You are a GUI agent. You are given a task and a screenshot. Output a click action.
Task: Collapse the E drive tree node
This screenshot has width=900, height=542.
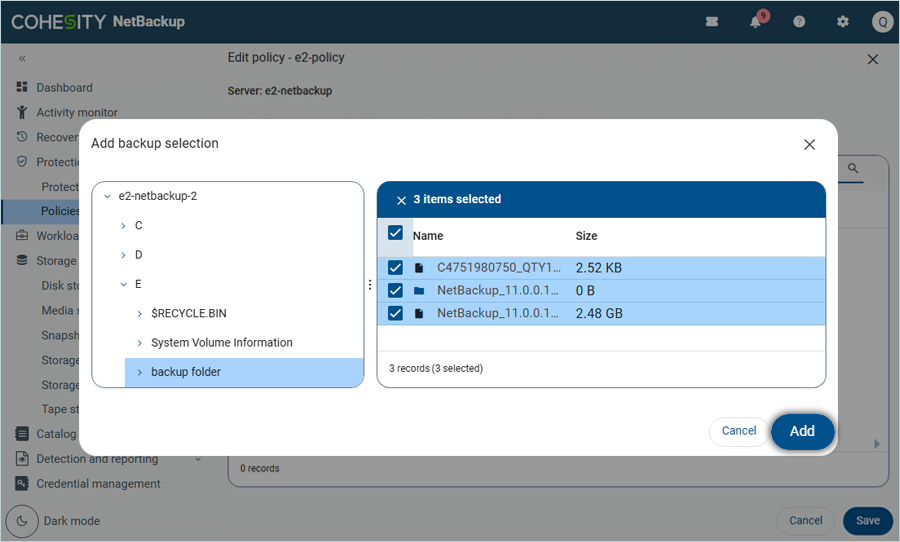(123, 284)
